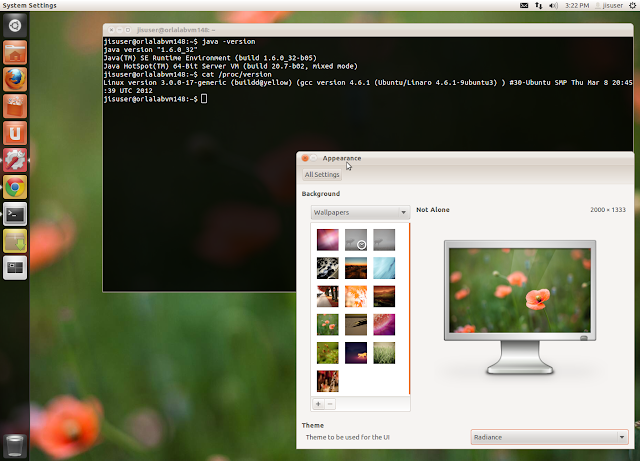Open the Workspace Switcher launcher icon

(15, 268)
